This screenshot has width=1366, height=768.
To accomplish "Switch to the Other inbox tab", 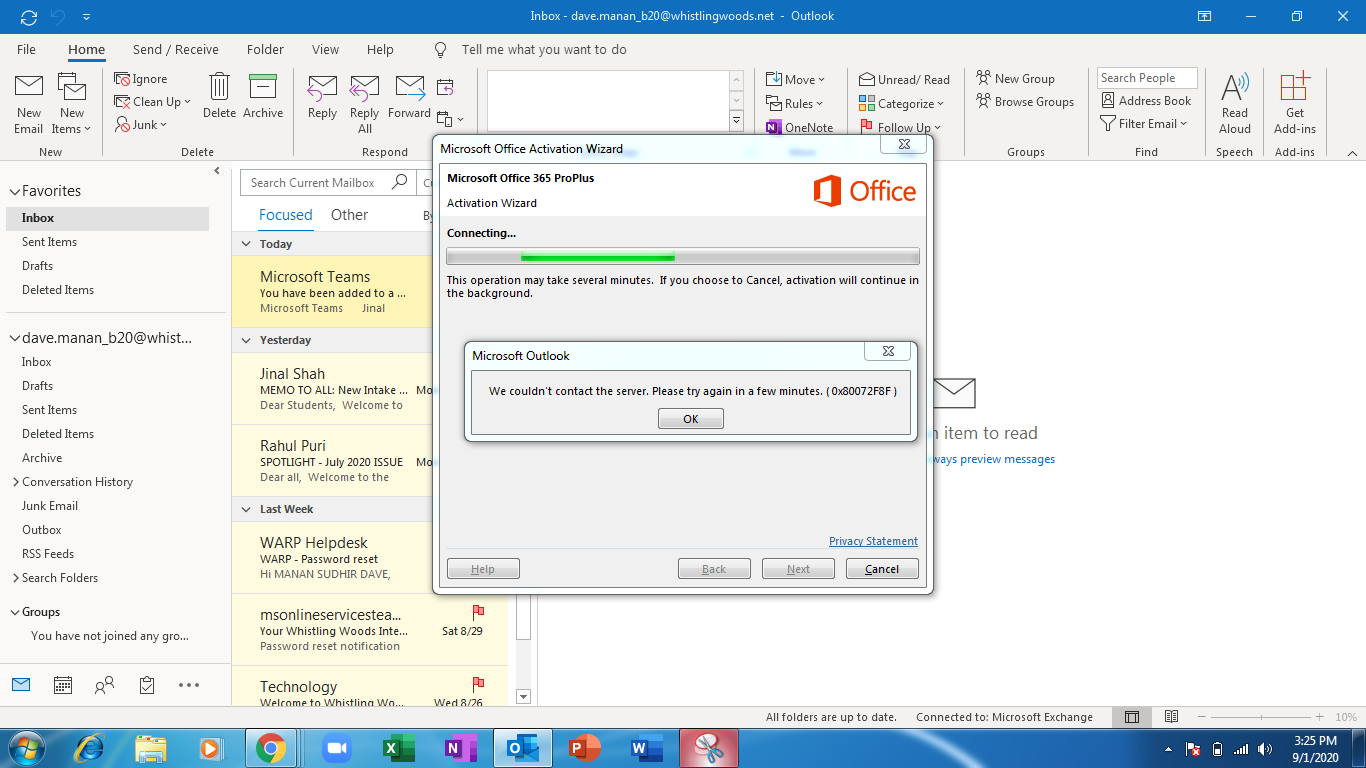I will point(349,215).
